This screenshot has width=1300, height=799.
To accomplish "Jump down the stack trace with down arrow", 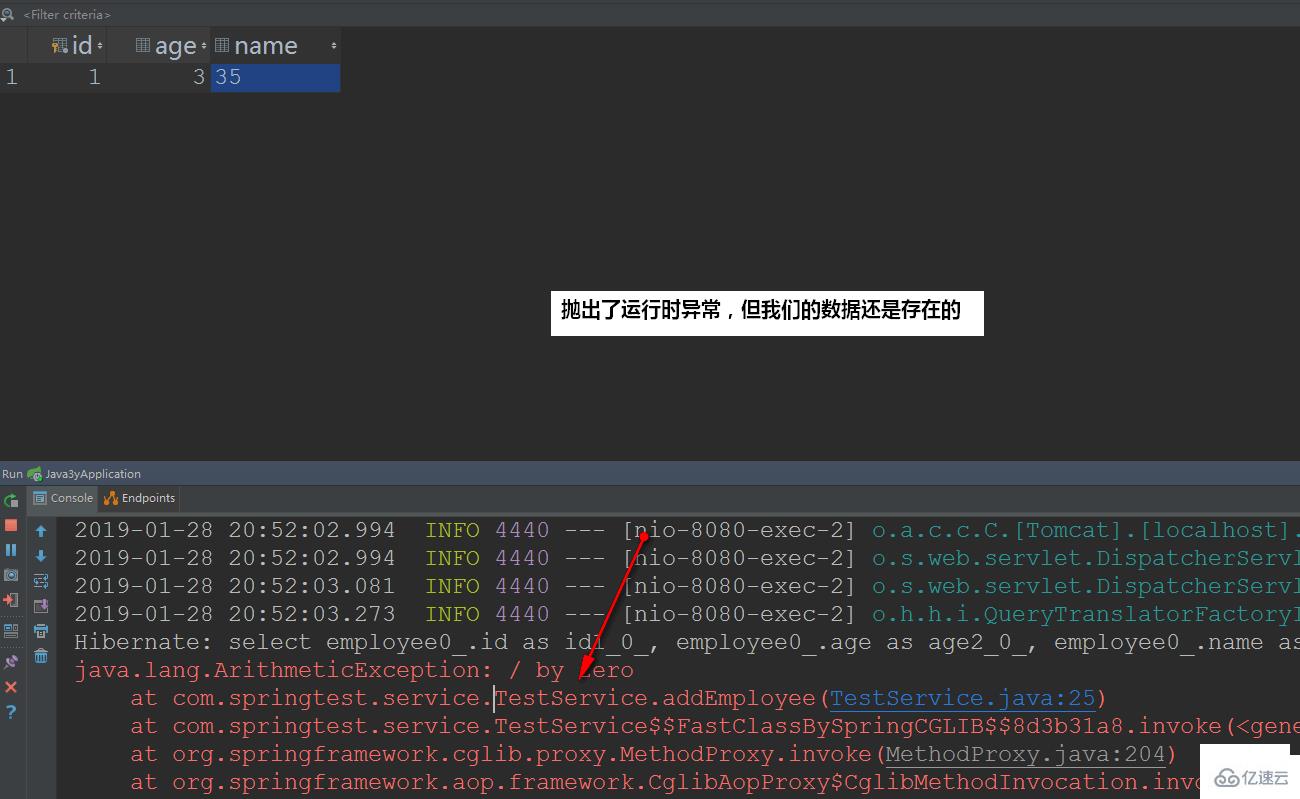I will 41,556.
